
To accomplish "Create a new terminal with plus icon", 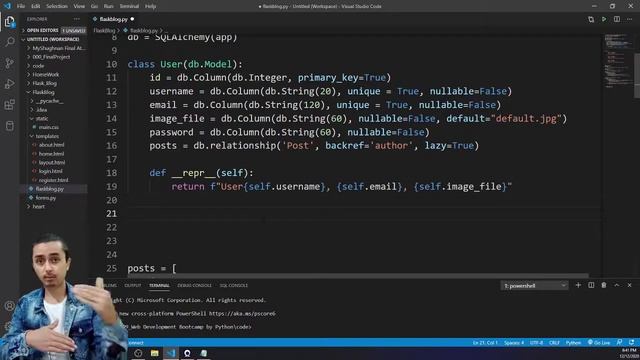I will (578, 285).
